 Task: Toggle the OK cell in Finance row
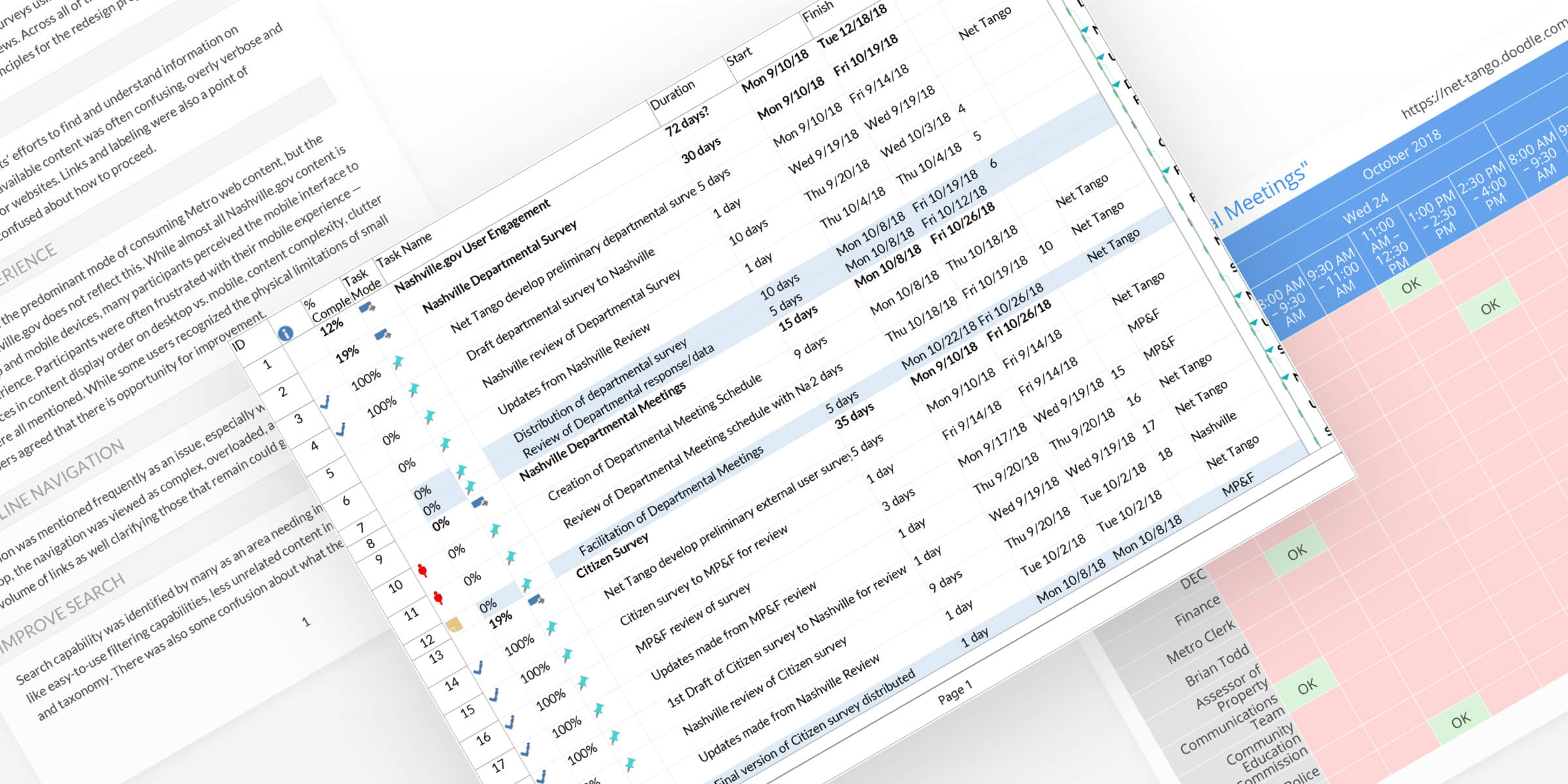tap(1296, 553)
